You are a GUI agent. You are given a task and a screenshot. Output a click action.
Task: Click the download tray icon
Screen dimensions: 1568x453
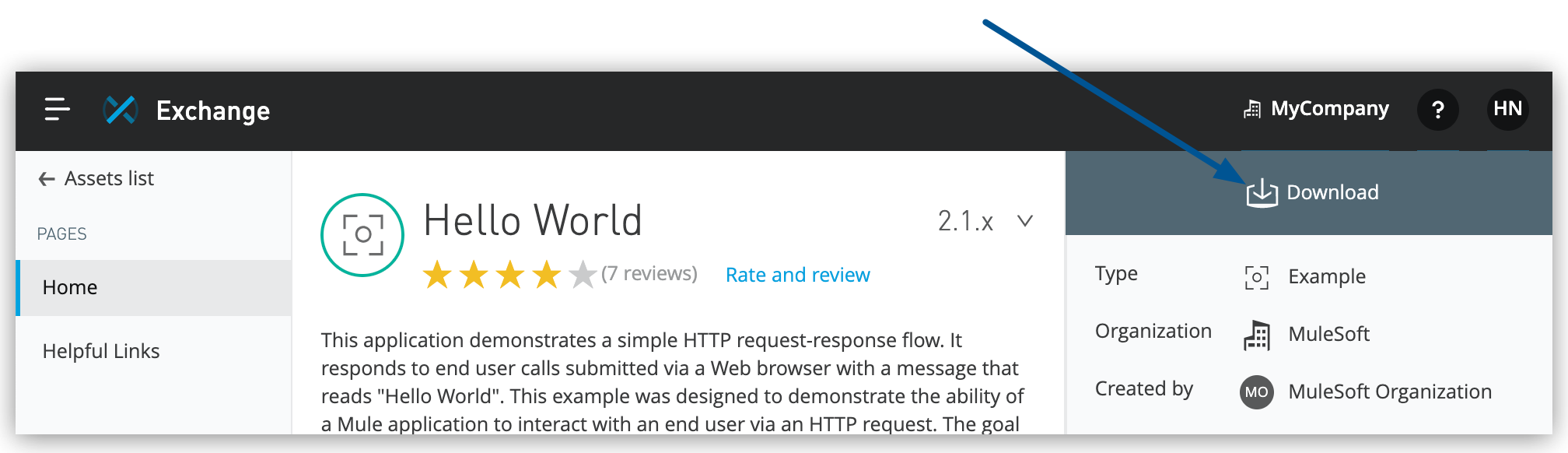1262,193
